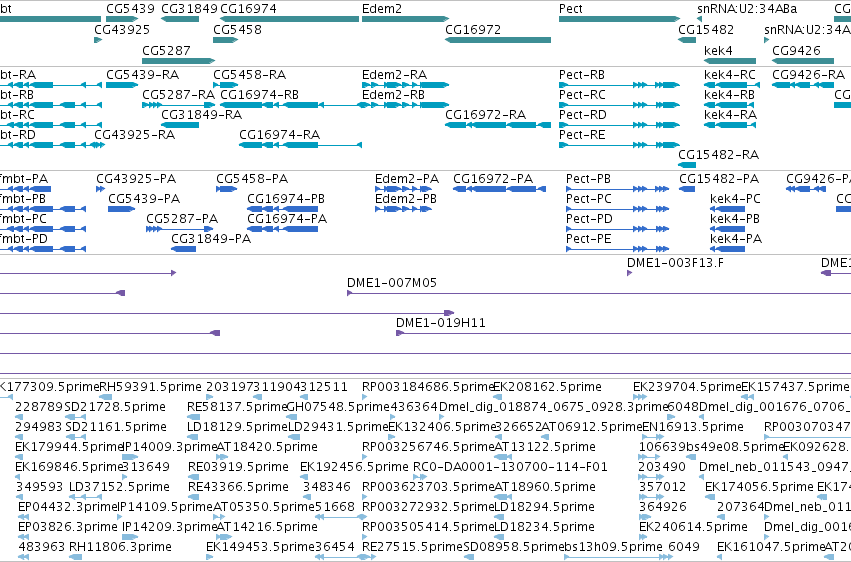Open the kek4-RA transcript
The image size is (851, 562).
(731, 125)
